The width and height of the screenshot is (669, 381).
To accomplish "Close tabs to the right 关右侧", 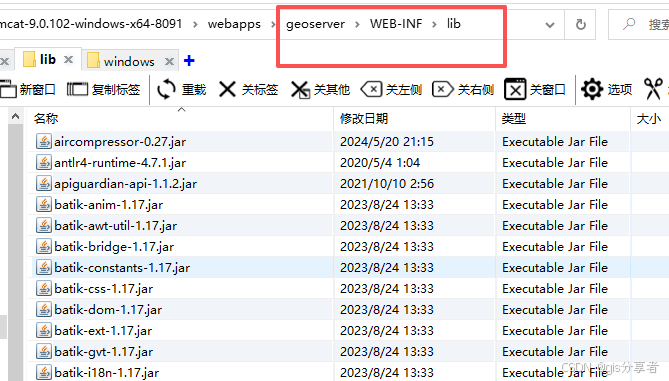I will pos(463,90).
